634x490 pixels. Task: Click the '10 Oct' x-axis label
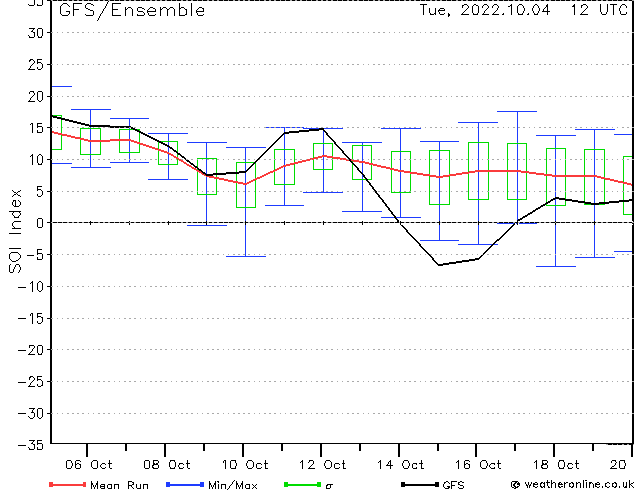coord(245,465)
